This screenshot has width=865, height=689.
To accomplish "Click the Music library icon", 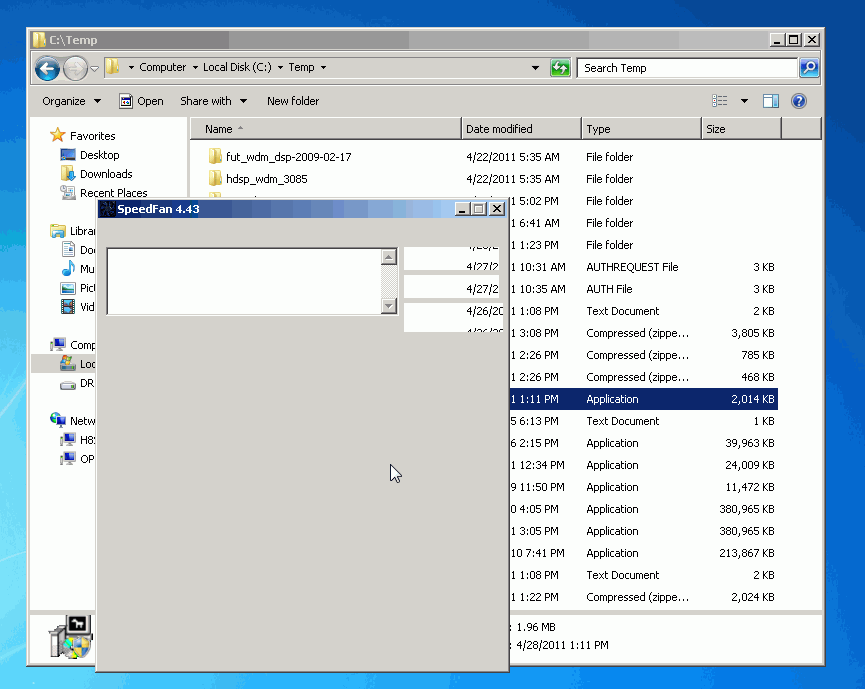I will click(68, 269).
